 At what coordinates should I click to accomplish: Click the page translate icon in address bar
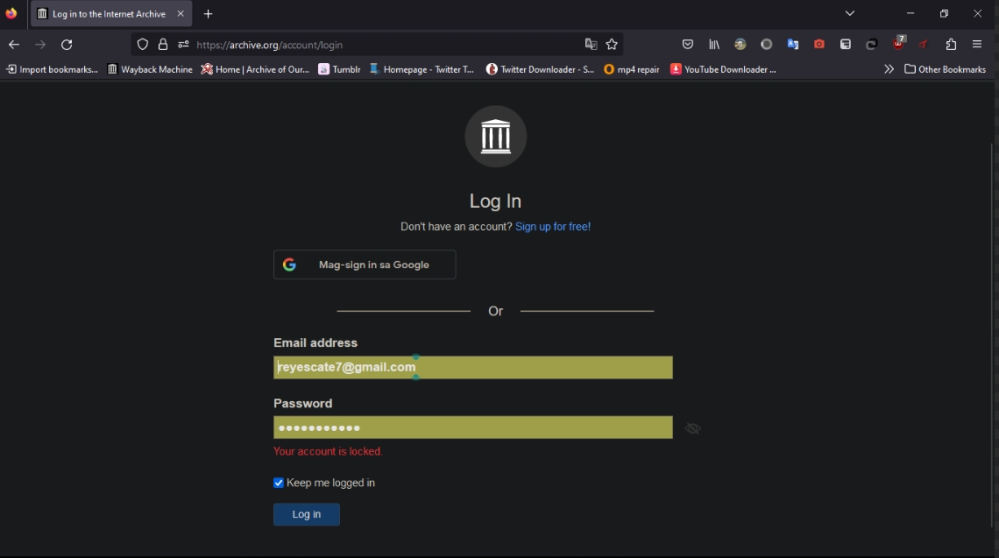(x=591, y=44)
